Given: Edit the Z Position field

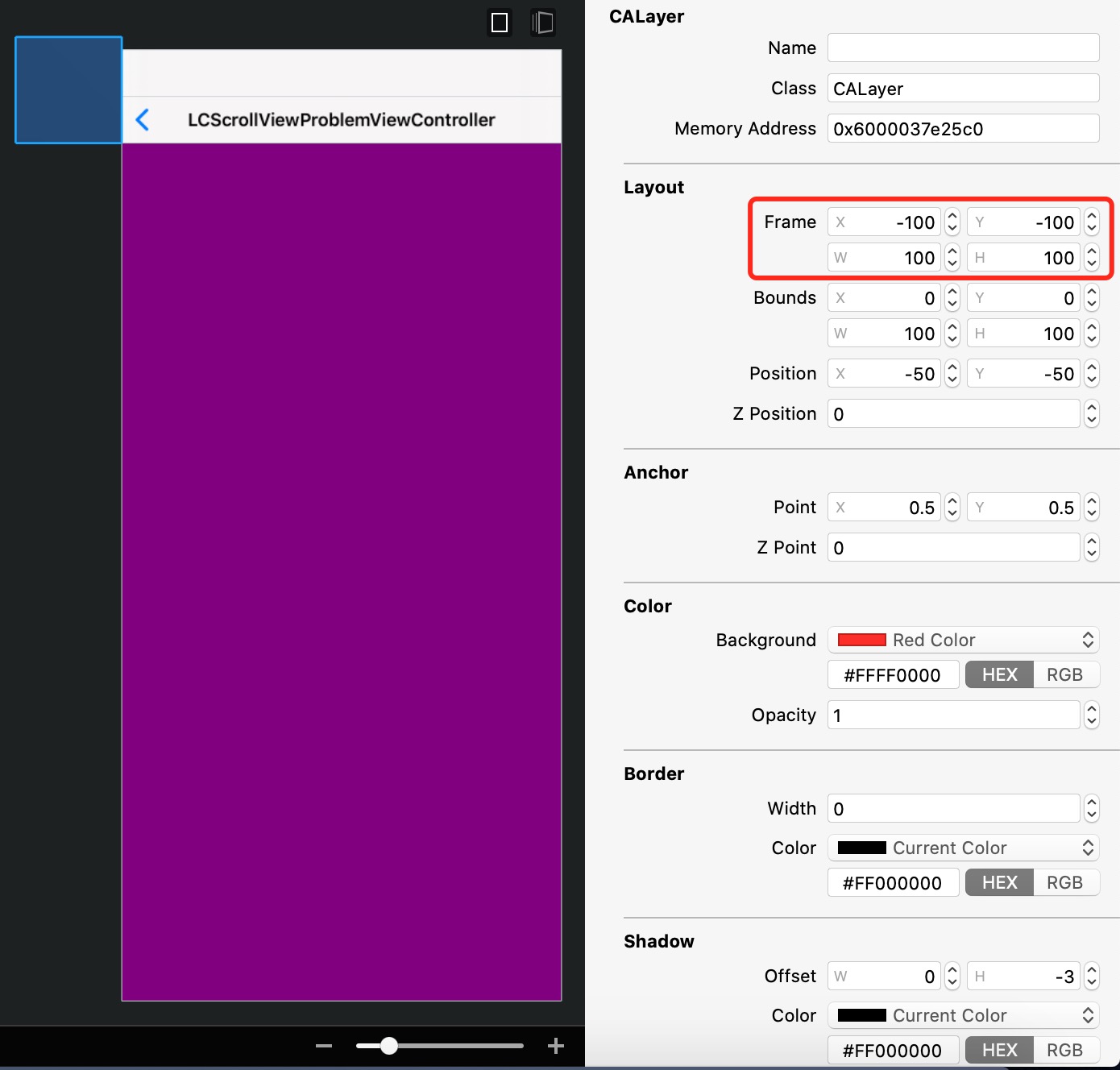Looking at the screenshot, I should point(953,413).
